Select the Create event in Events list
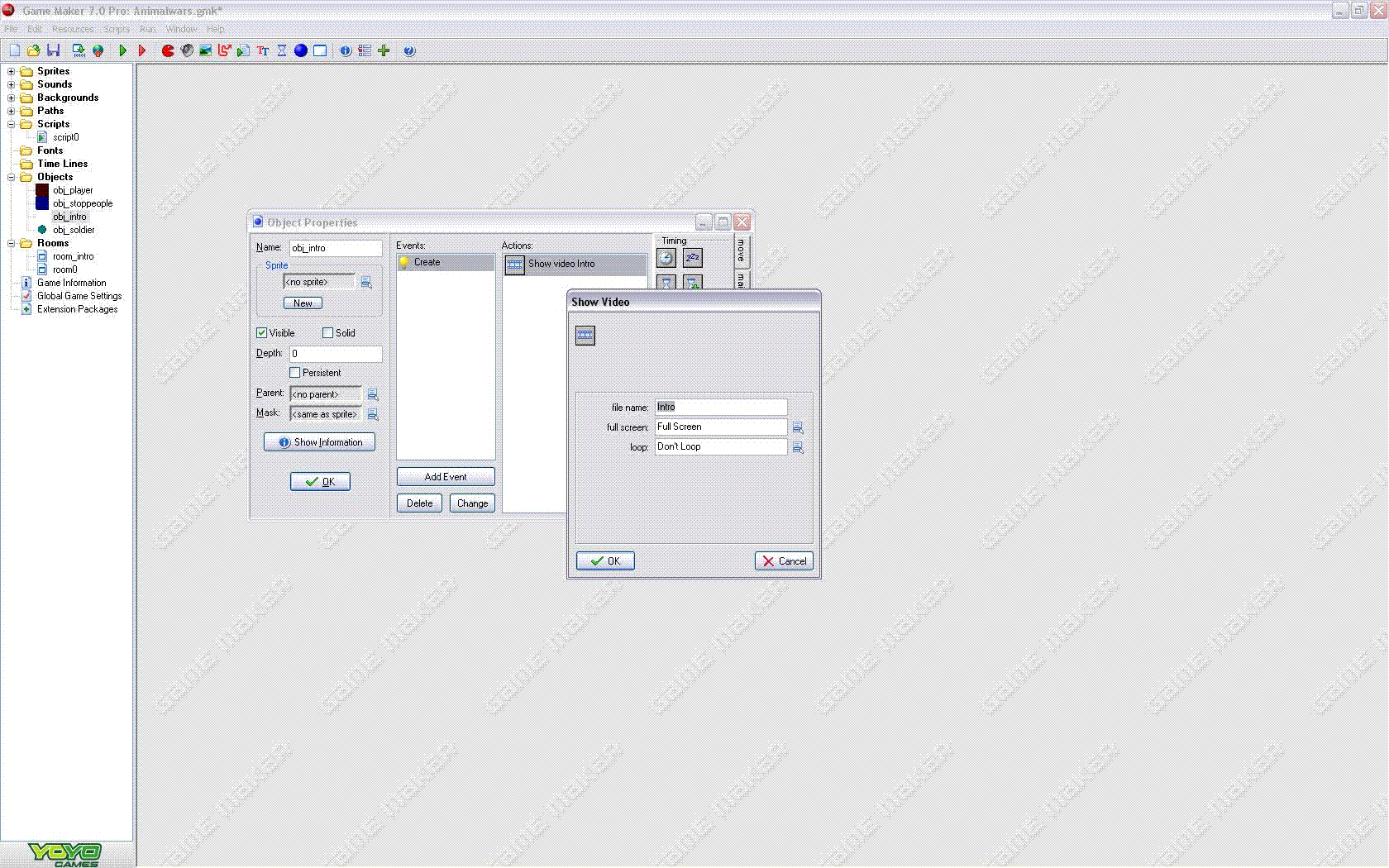This screenshot has height=868, width=1389. tap(446, 263)
